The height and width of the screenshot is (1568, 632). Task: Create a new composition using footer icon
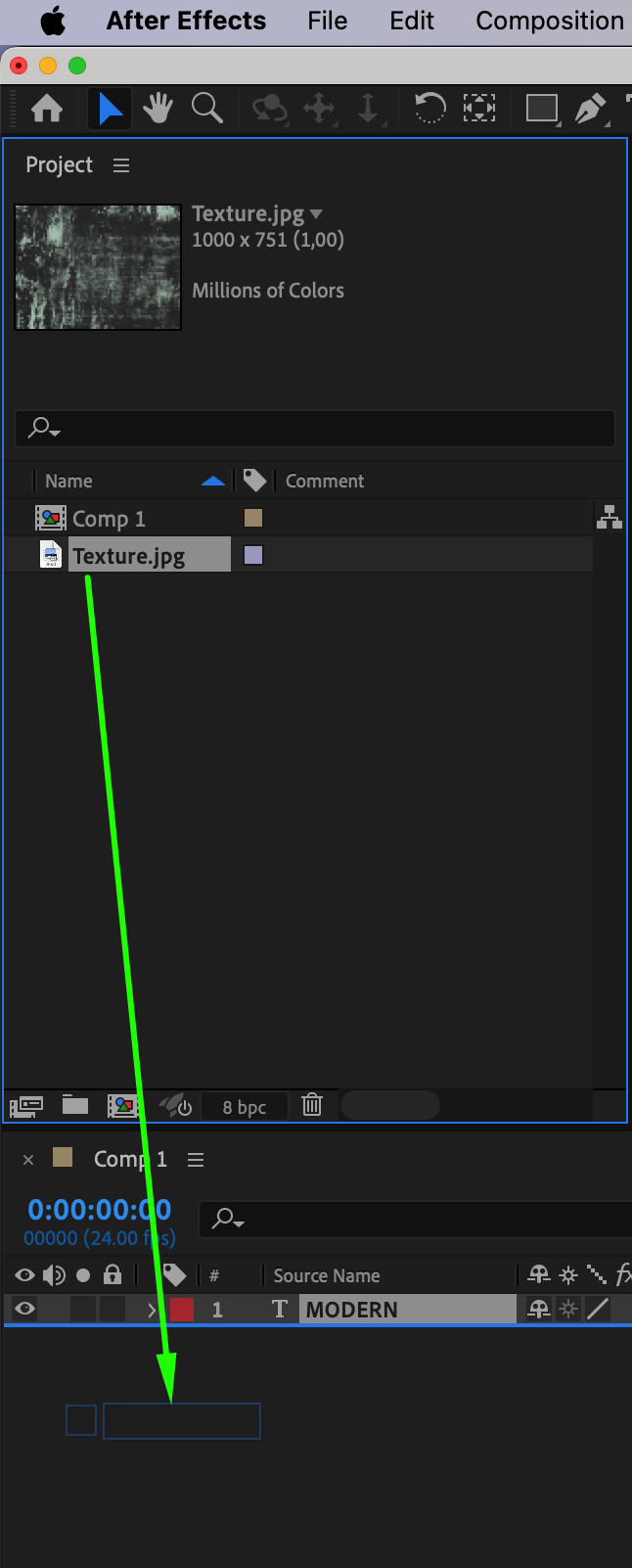point(123,1106)
